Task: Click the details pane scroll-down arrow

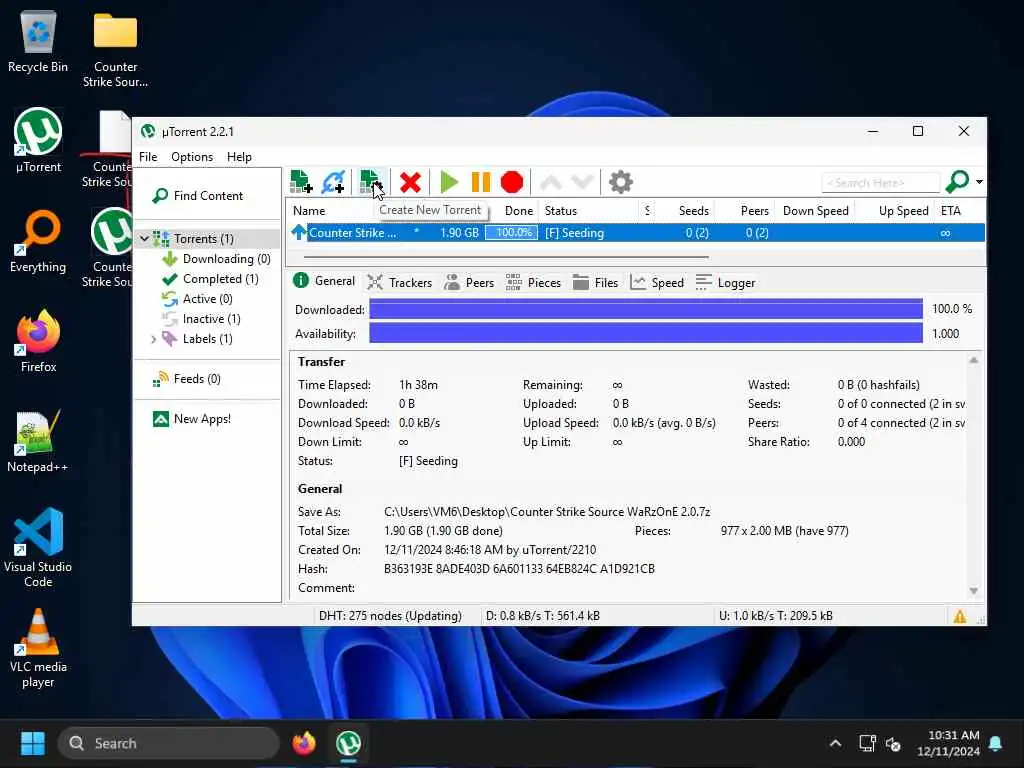Action: (974, 591)
